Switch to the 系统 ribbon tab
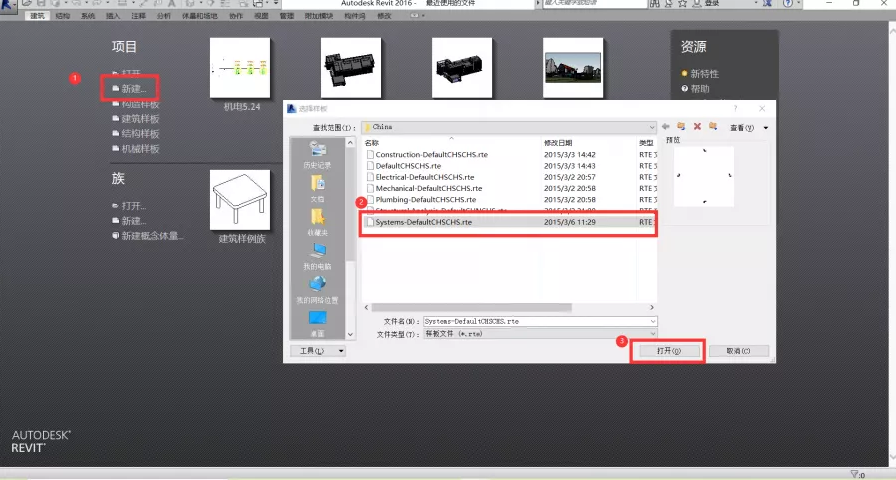 (88, 16)
